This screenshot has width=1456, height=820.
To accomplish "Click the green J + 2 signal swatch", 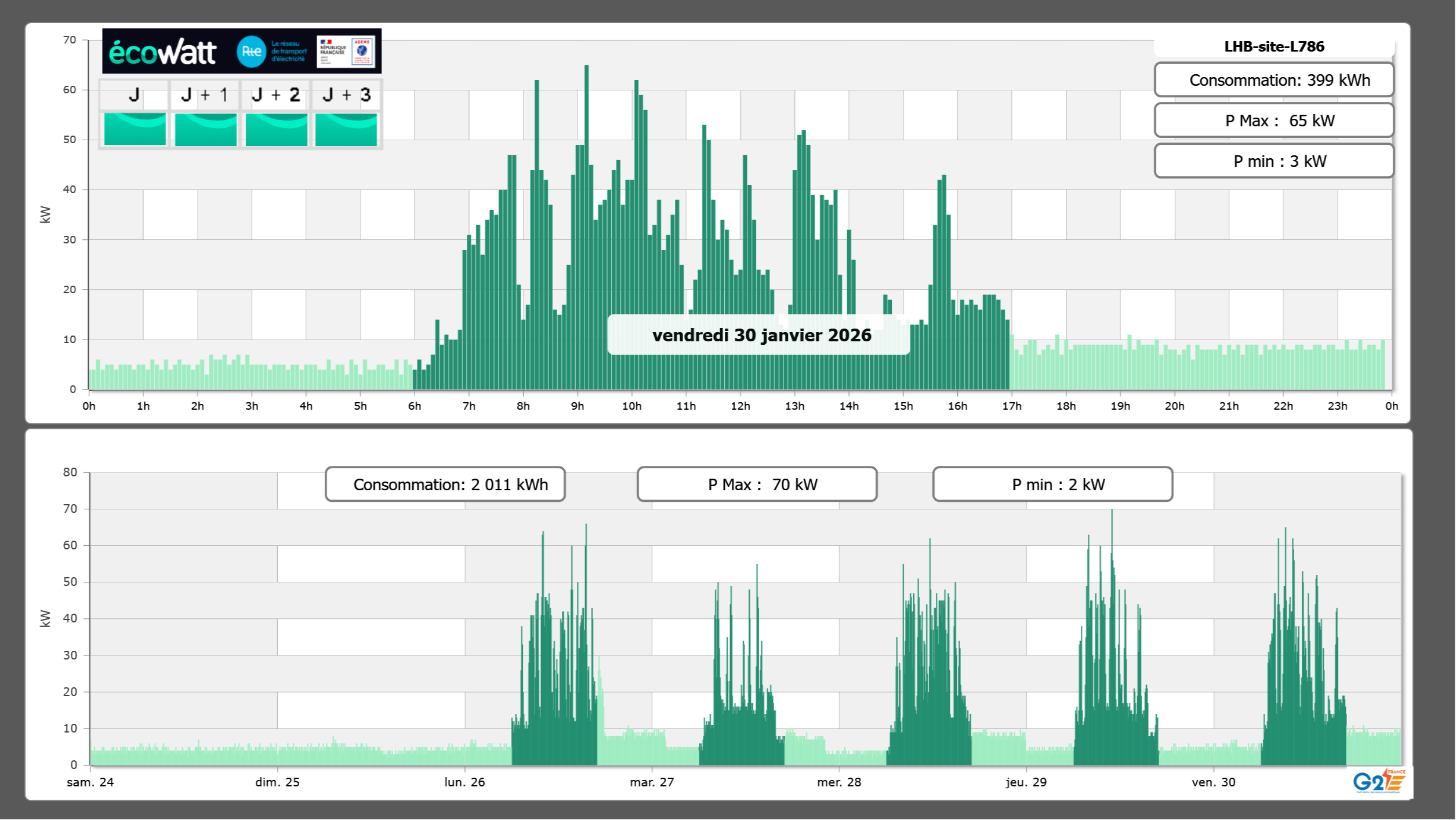I will [x=276, y=129].
